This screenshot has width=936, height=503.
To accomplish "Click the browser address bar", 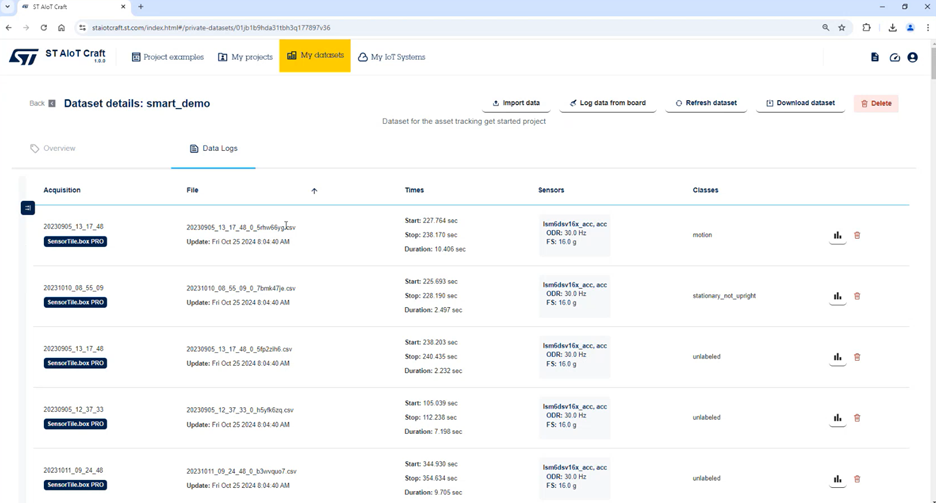I will tap(448, 27).
